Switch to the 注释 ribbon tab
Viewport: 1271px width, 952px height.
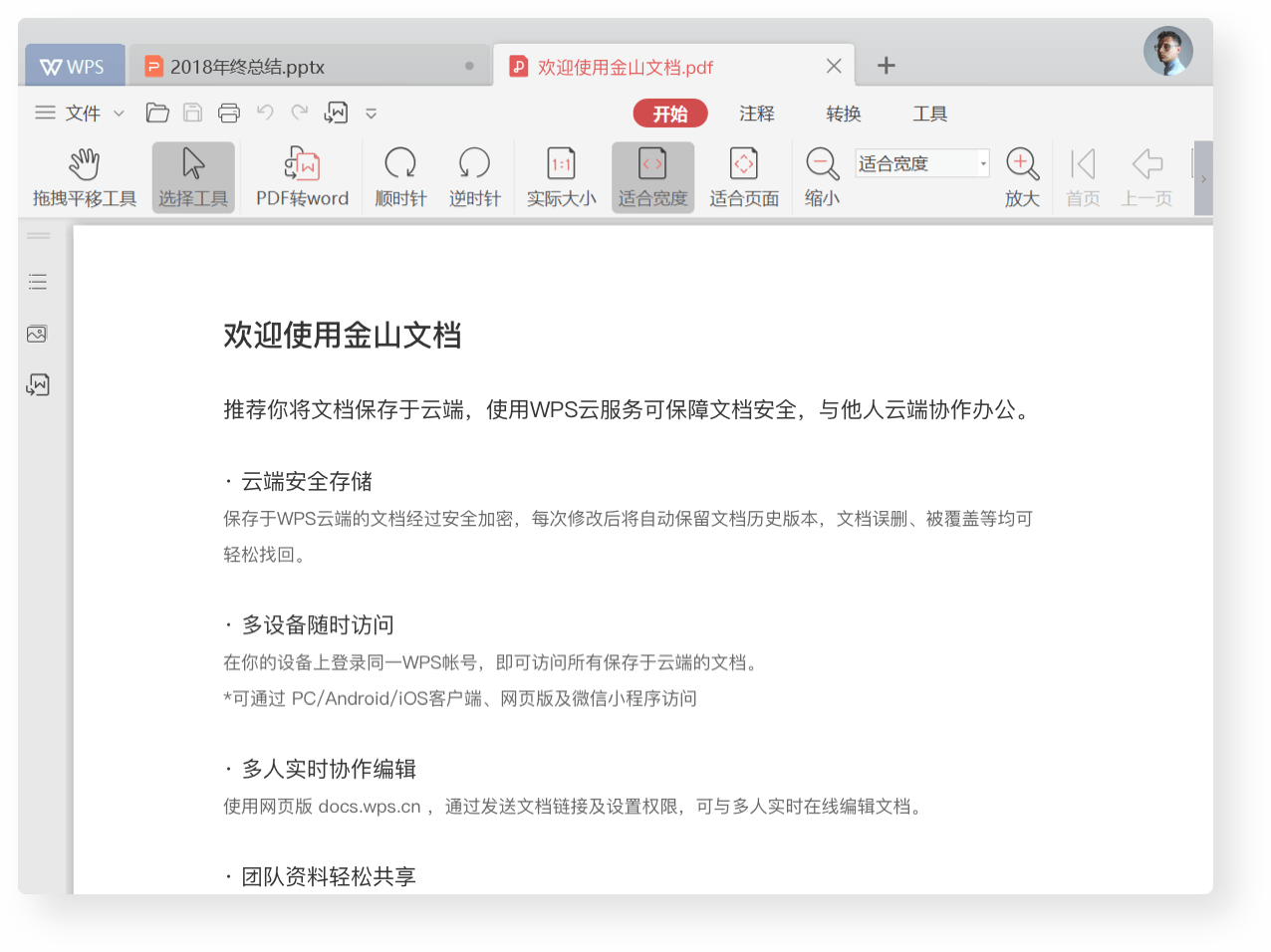(756, 114)
